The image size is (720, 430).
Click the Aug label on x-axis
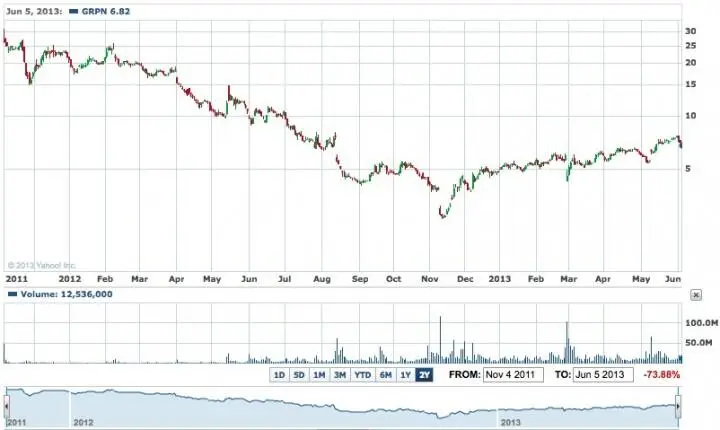pos(322,279)
